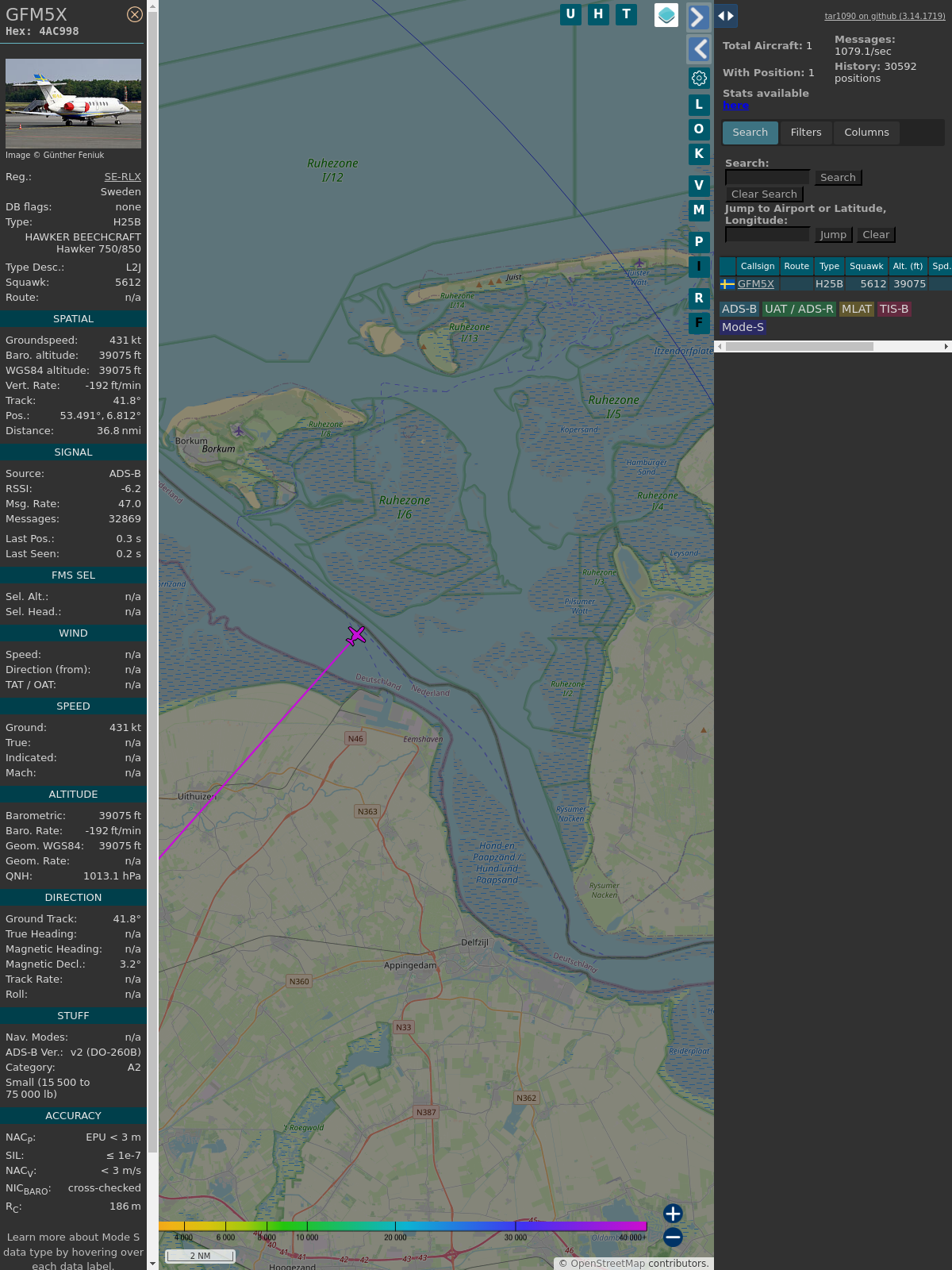Switch to the Filters tab

click(x=806, y=133)
